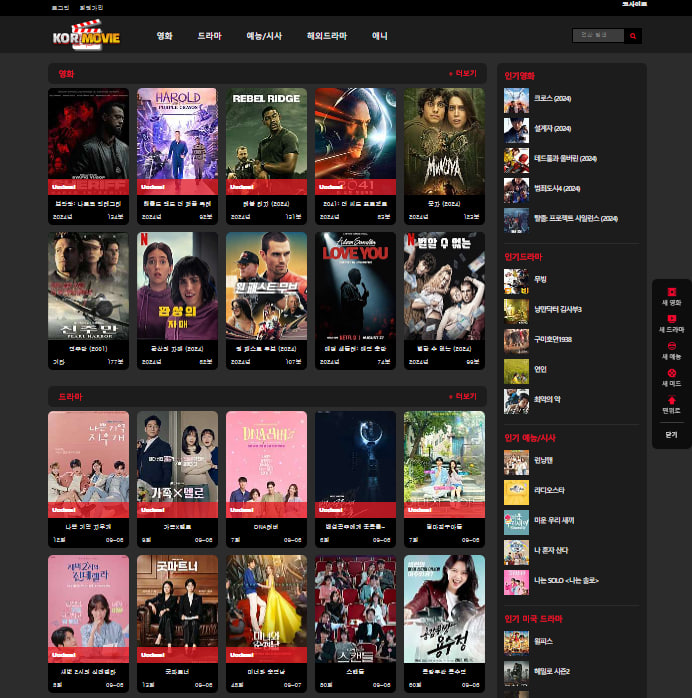Open the 원 패스트 무브 movie poster
The height and width of the screenshot is (698, 692).
[266, 286]
